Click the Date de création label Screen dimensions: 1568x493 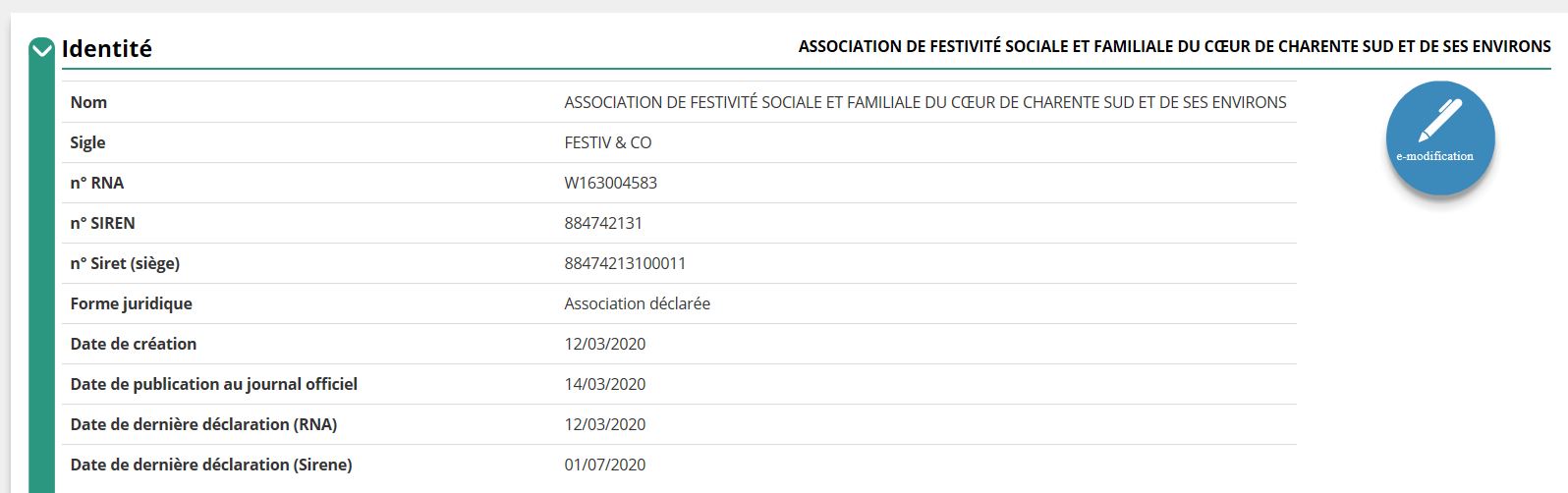[133, 344]
